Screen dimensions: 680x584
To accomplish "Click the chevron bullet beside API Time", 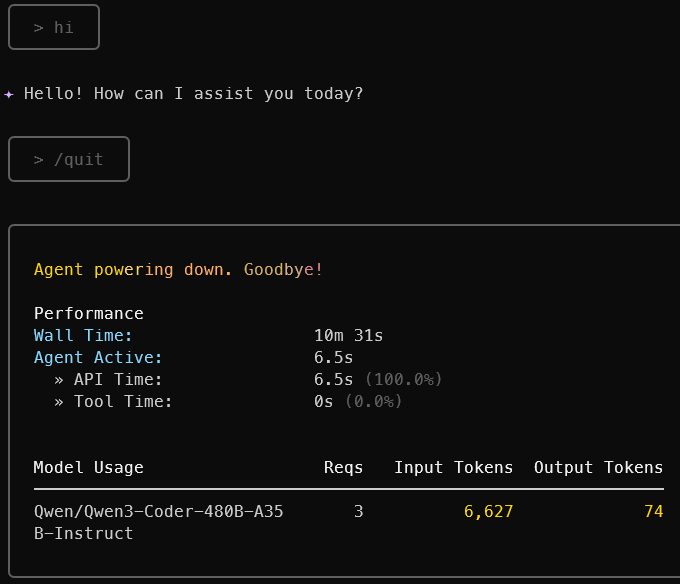I will point(59,380).
